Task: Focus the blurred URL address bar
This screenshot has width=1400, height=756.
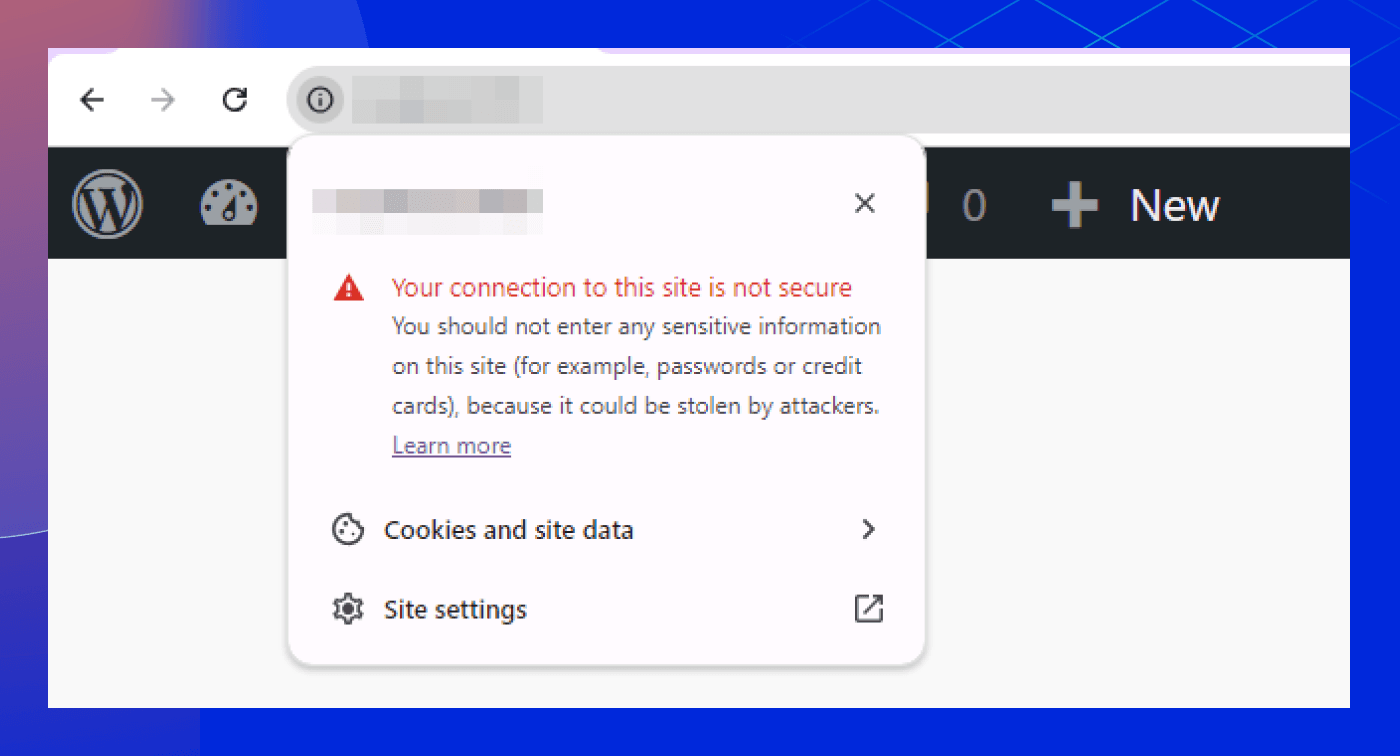Action: point(800,100)
